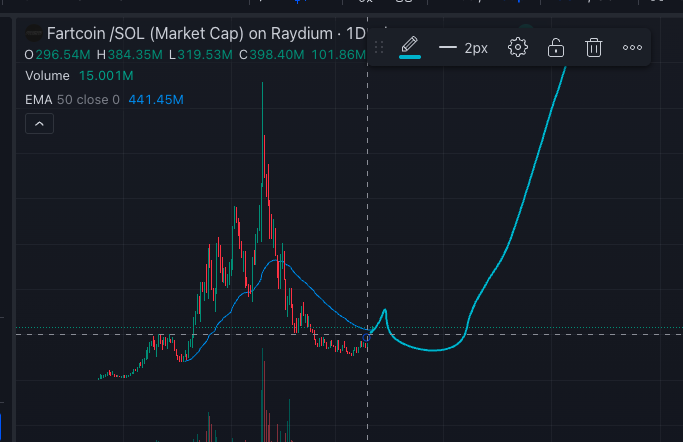The height and width of the screenshot is (442, 683).
Task: Delete the drawing with trash icon
Action: (x=593, y=47)
